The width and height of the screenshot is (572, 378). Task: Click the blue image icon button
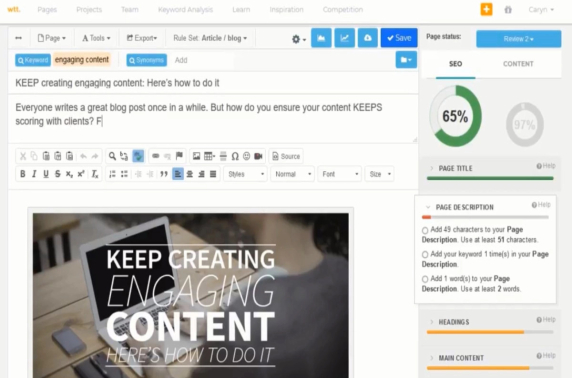[321, 38]
